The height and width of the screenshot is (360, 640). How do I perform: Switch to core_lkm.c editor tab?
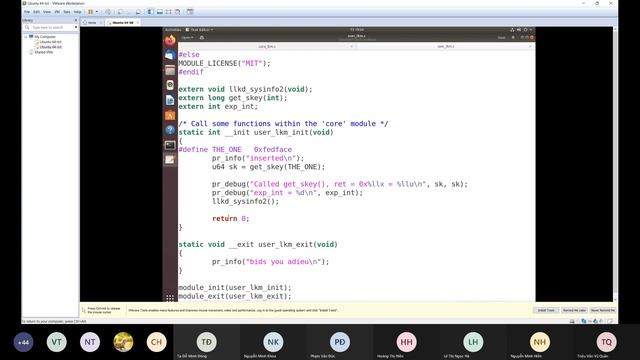(267, 47)
